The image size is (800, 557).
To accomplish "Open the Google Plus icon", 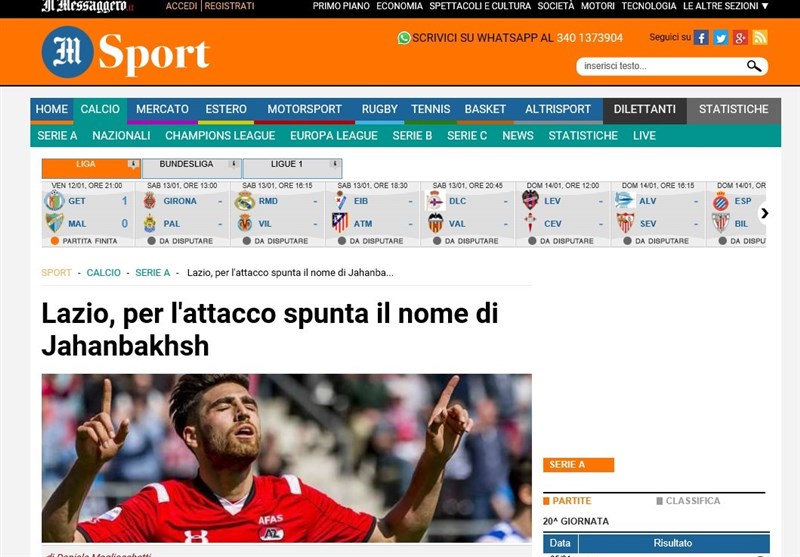I will (740, 37).
